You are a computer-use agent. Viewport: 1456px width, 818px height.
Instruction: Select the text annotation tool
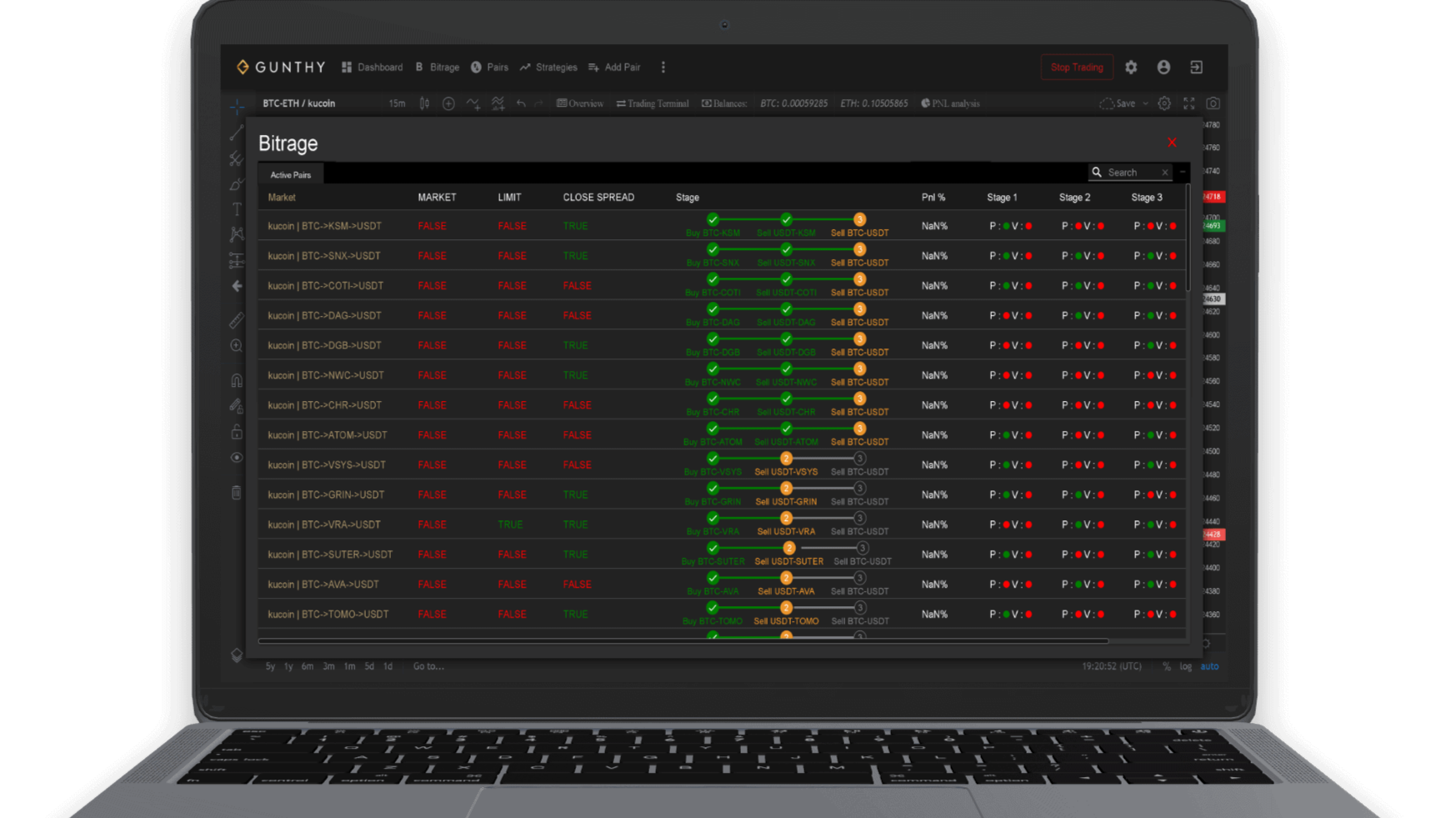pyautogui.click(x=237, y=209)
